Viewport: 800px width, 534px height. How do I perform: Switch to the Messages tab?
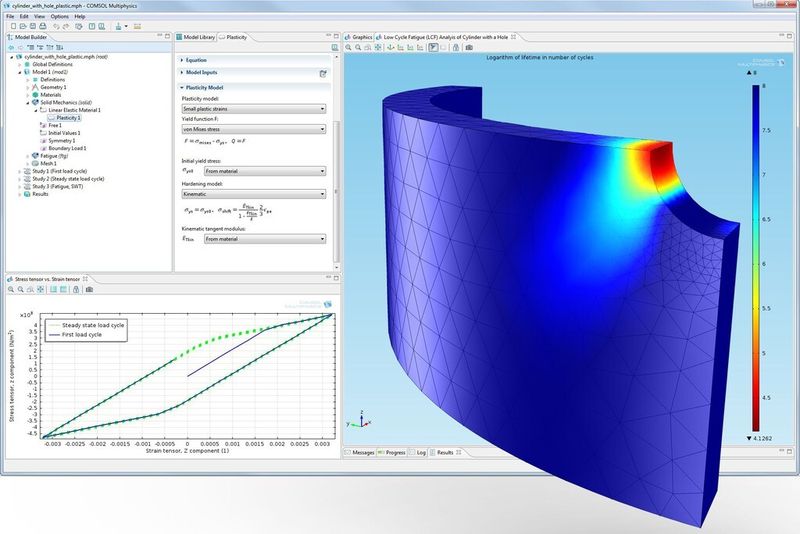pos(360,452)
